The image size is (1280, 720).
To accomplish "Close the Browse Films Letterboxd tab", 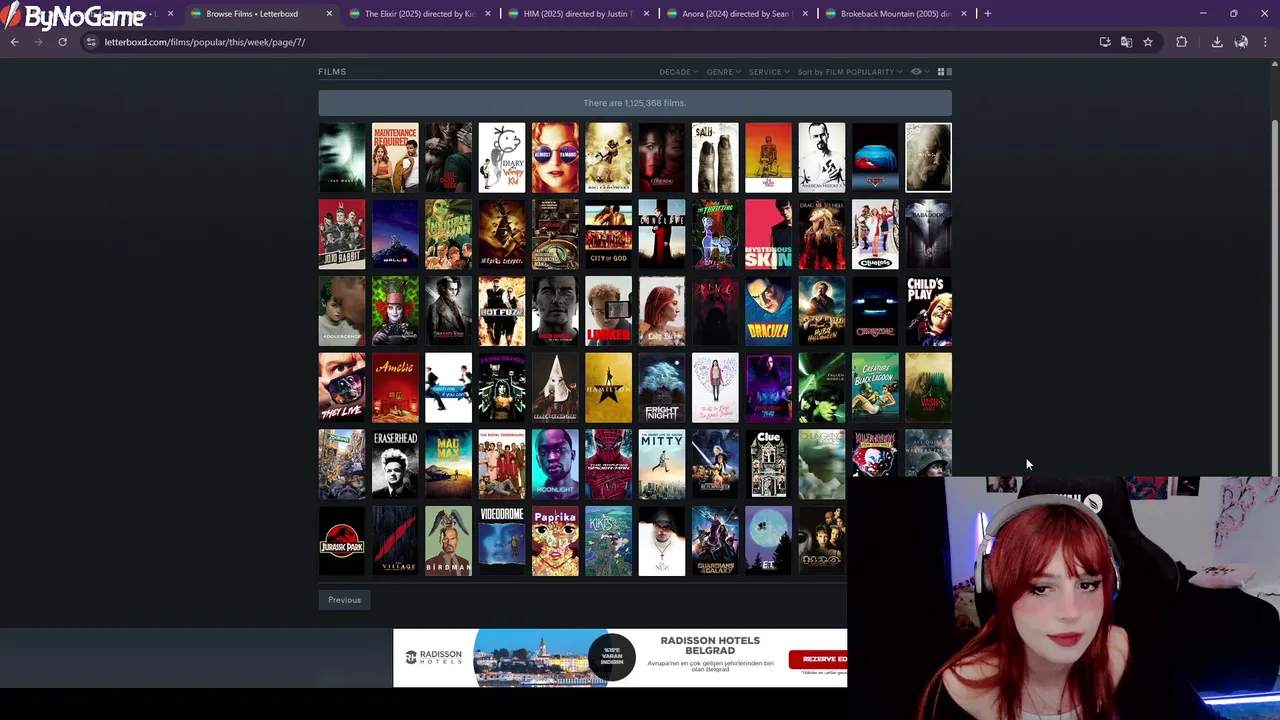I will [x=329, y=14].
